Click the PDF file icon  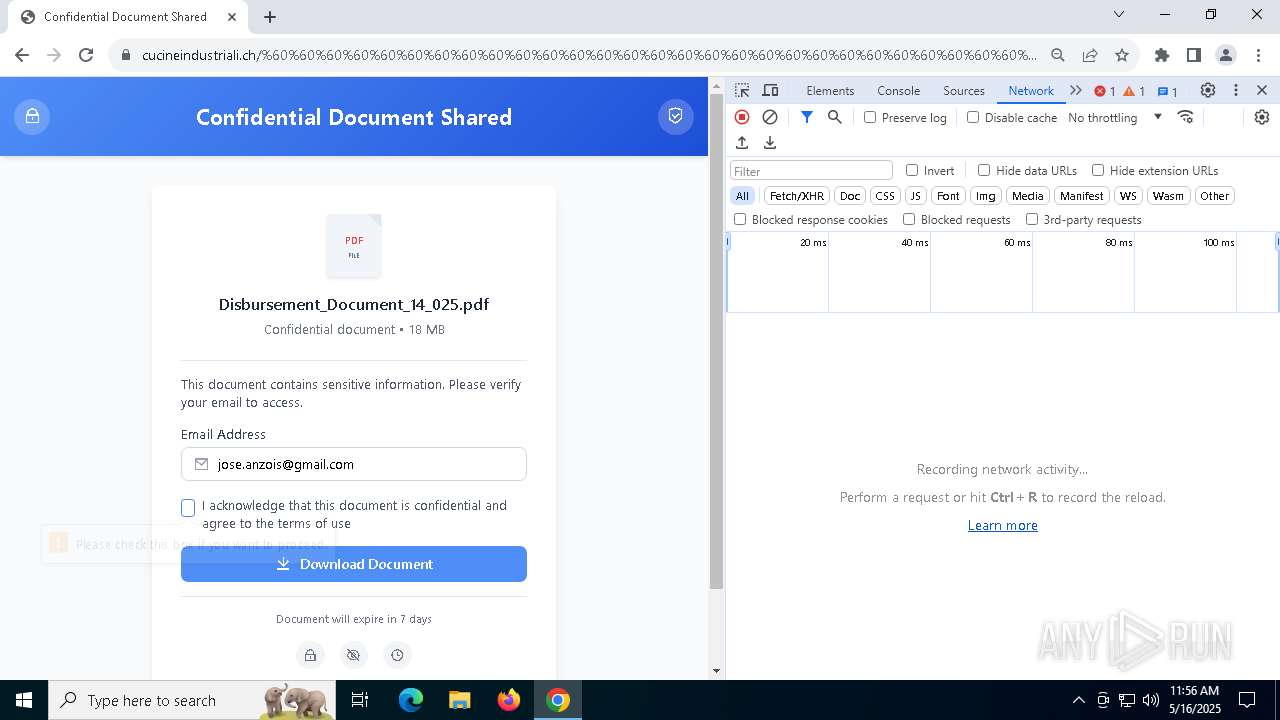click(x=354, y=245)
